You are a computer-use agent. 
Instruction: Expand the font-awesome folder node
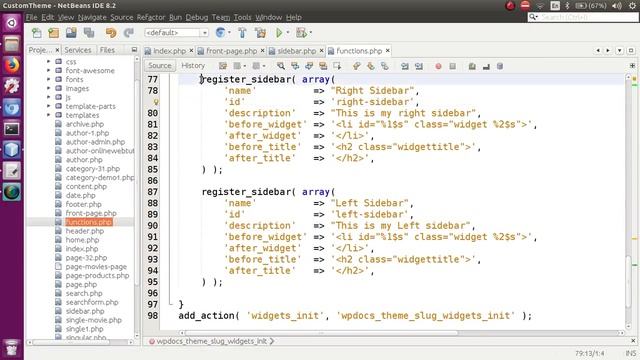[49, 71]
